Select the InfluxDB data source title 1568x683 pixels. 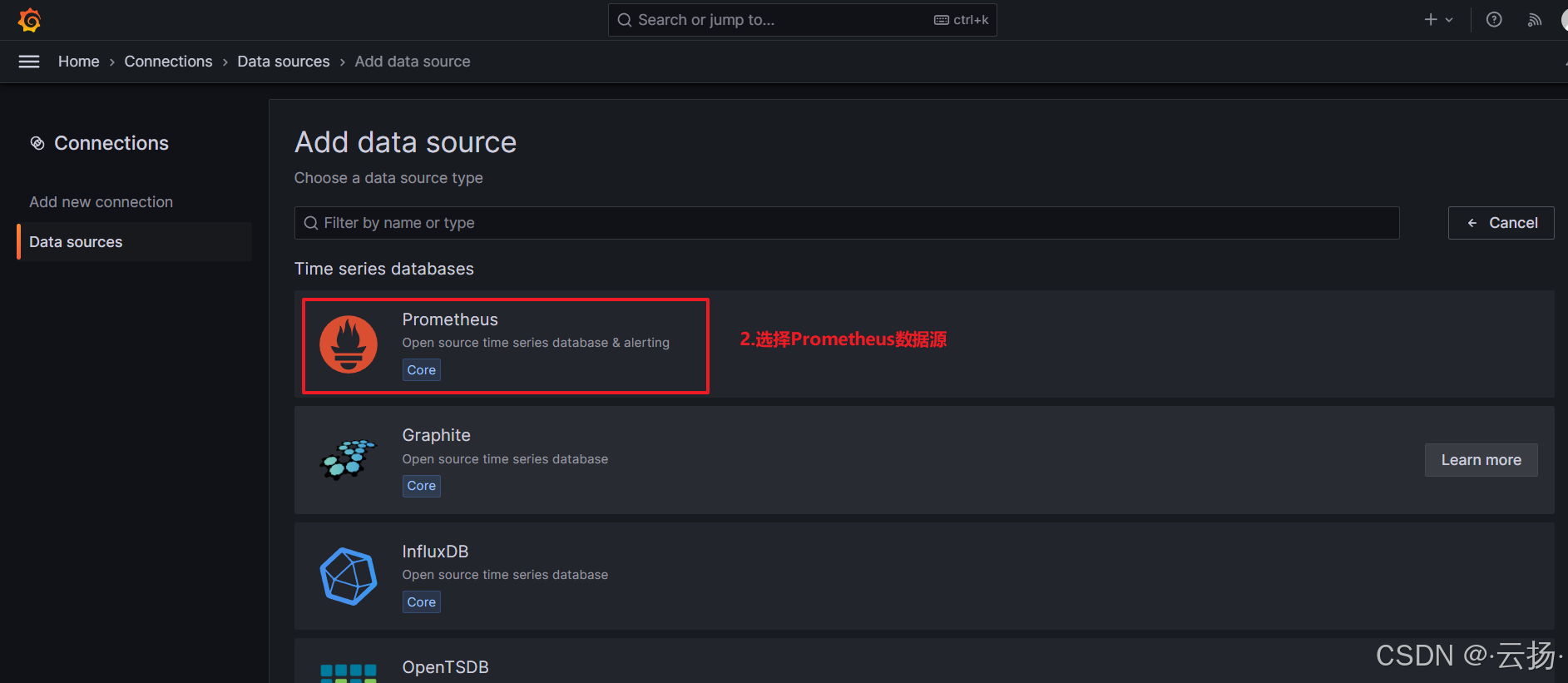(x=435, y=552)
